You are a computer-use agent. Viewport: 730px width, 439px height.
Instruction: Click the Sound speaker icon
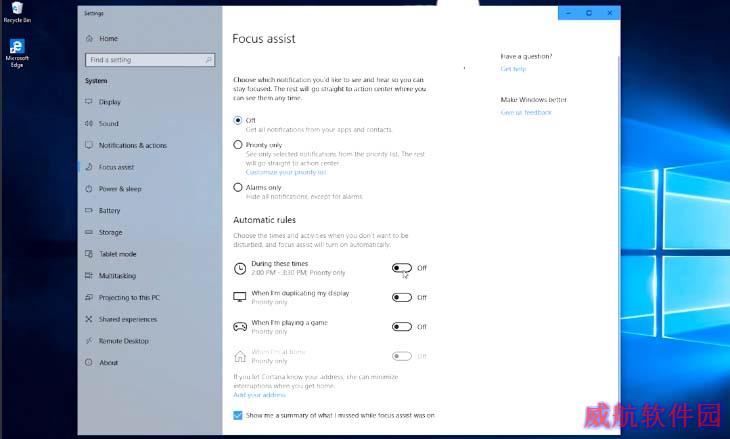coord(89,123)
